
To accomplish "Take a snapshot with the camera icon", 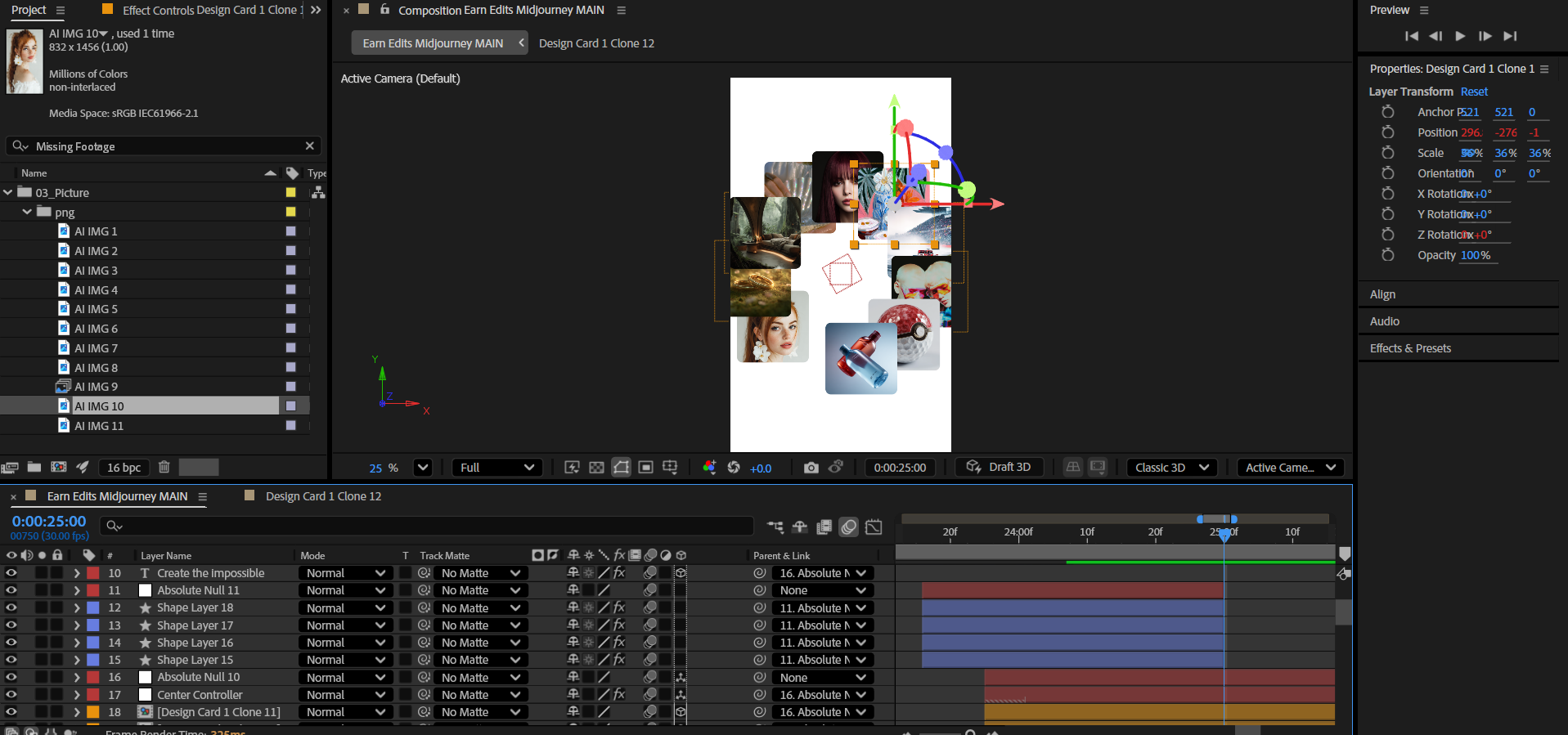I will 811,468.
